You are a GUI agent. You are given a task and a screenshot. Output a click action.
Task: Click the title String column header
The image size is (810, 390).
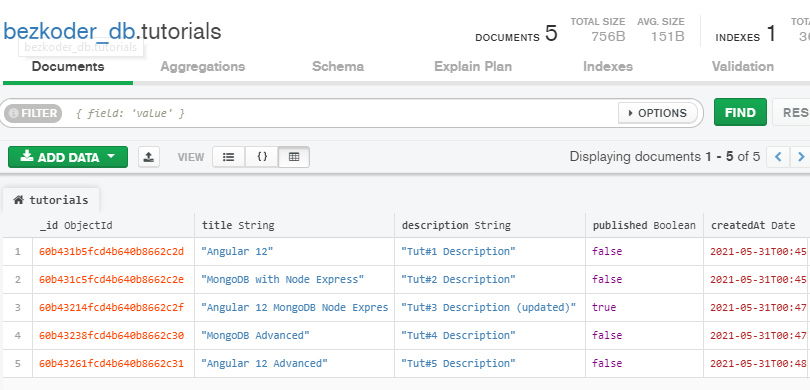(294, 225)
